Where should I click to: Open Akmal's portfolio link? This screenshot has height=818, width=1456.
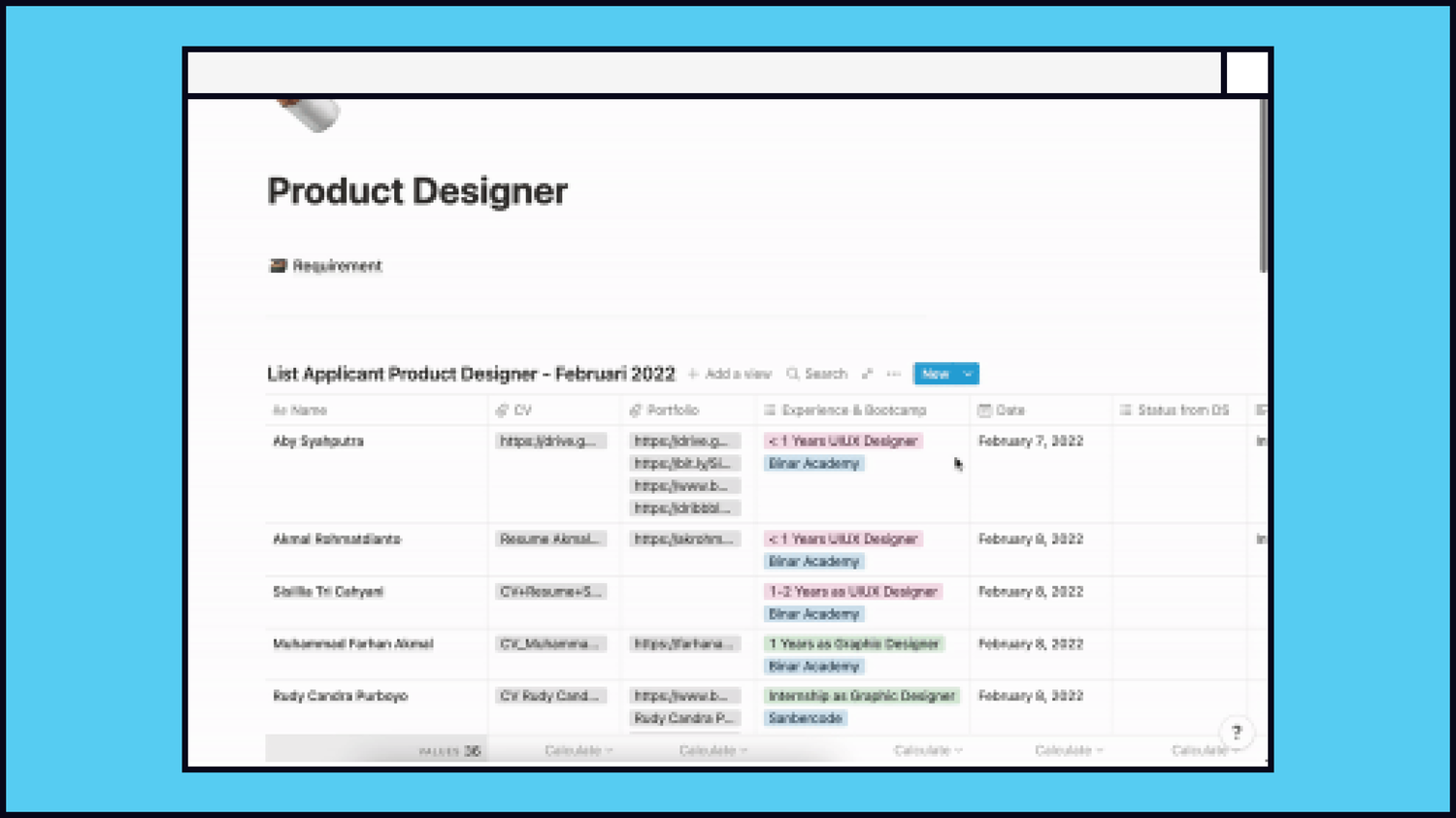684,540
